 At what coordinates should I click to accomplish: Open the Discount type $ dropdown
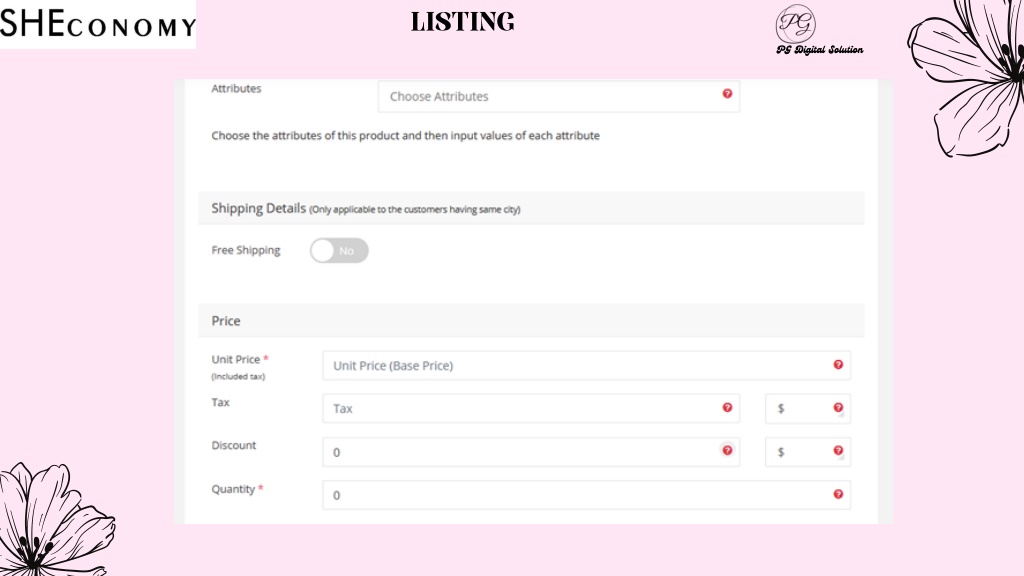click(x=807, y=452)
